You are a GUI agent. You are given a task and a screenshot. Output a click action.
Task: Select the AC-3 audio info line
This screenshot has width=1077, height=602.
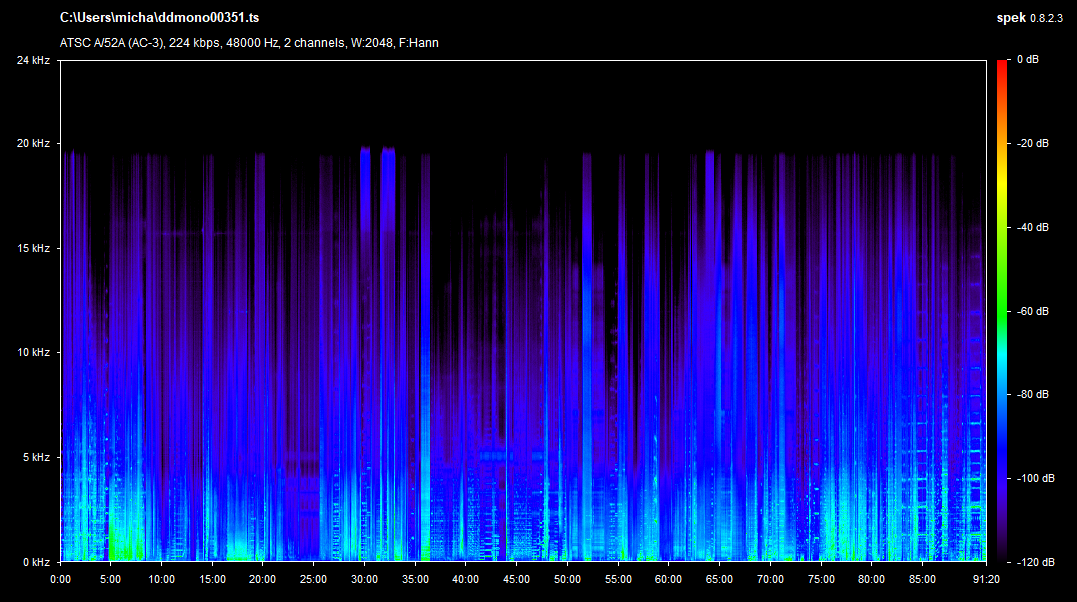[x=249, y=43]
